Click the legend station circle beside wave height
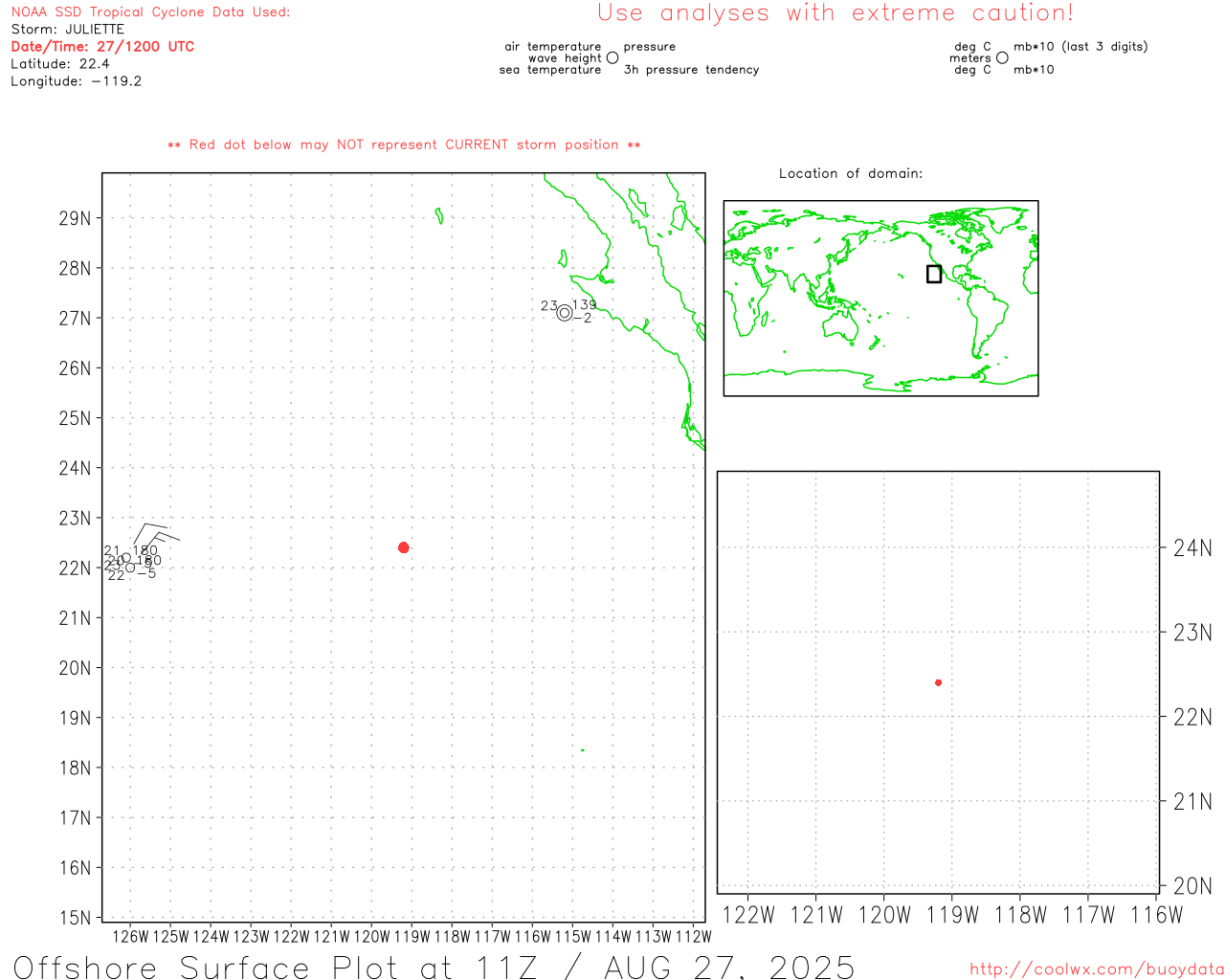 [612, 57]
